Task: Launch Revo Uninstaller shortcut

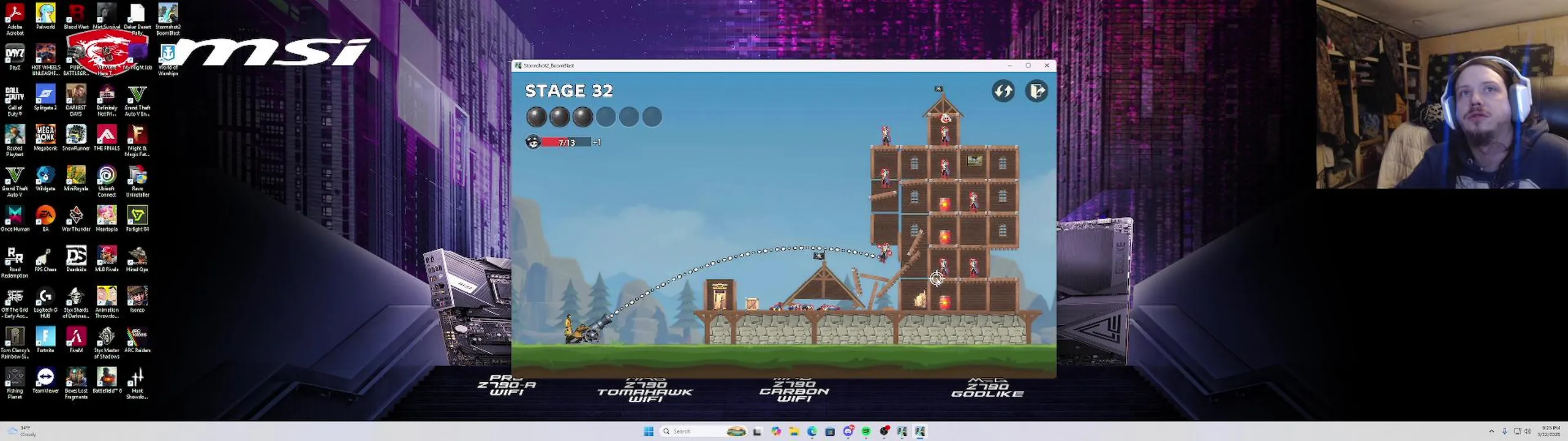Action: coord(137,181)
